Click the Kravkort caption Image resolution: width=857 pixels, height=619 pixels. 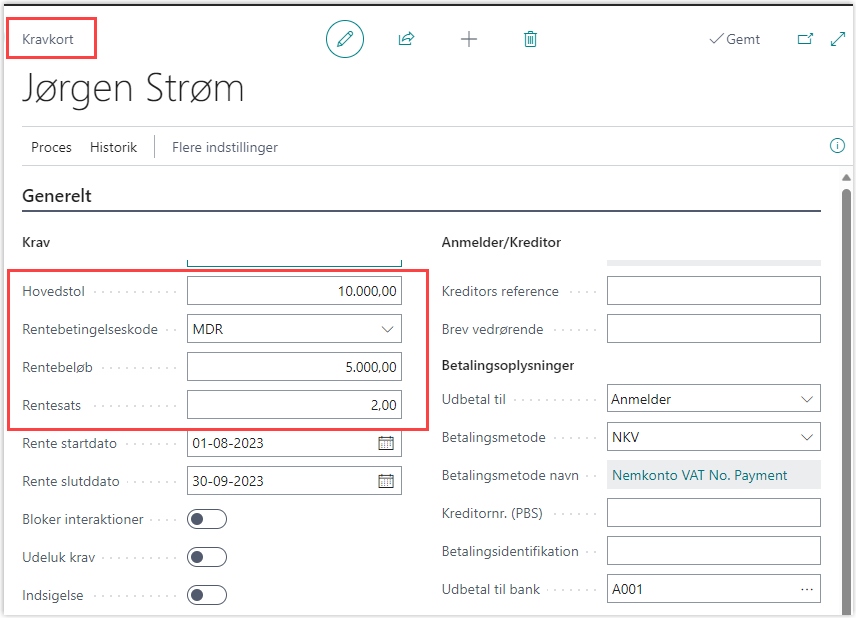pyautogui.click(x=48, y=39)
